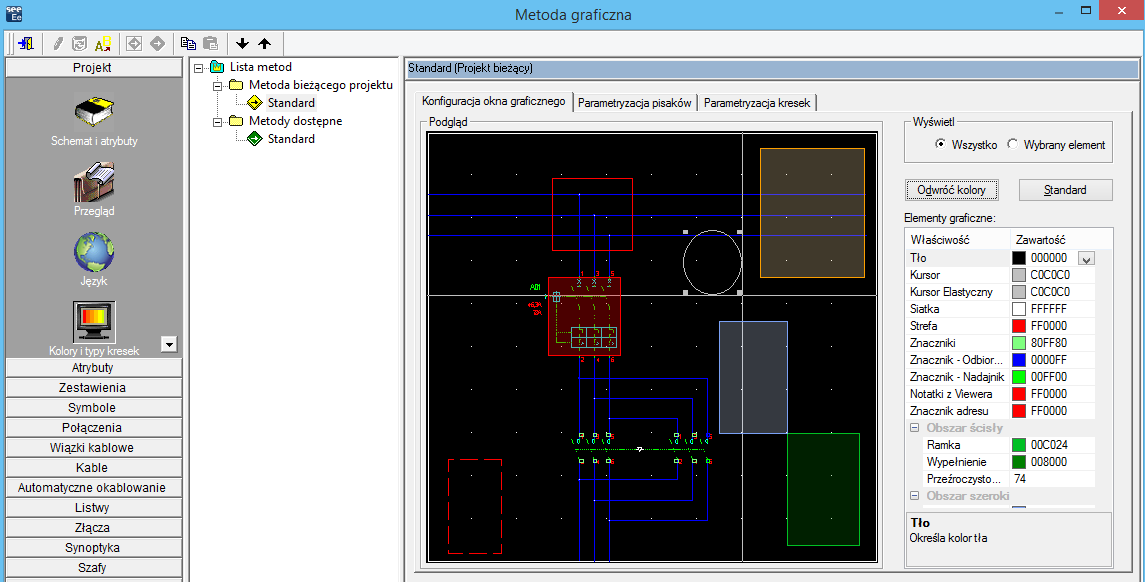The width and height of the screenshot is (1145, 582).
Task: Open Kolory i typy kresek monitor icon
Action: (93, 322)
